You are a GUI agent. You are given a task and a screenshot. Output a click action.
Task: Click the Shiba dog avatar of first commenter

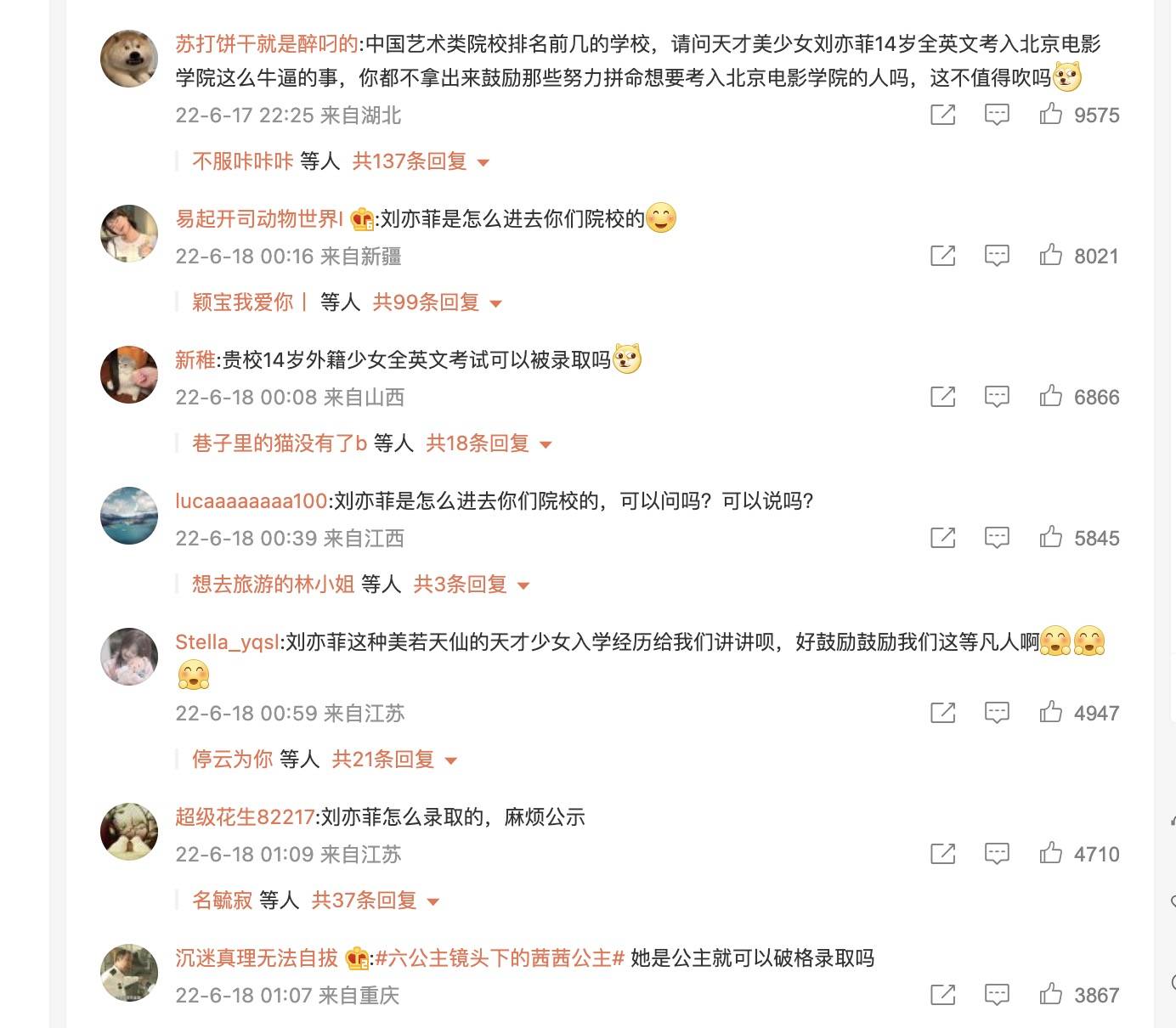[129, 59]
